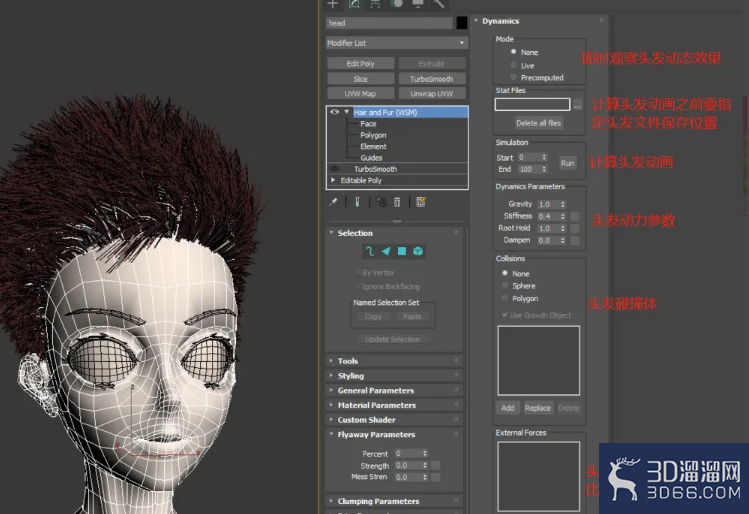Open the Hierarchy panel tab
The image size is (749, 514).
coord(375,4)
